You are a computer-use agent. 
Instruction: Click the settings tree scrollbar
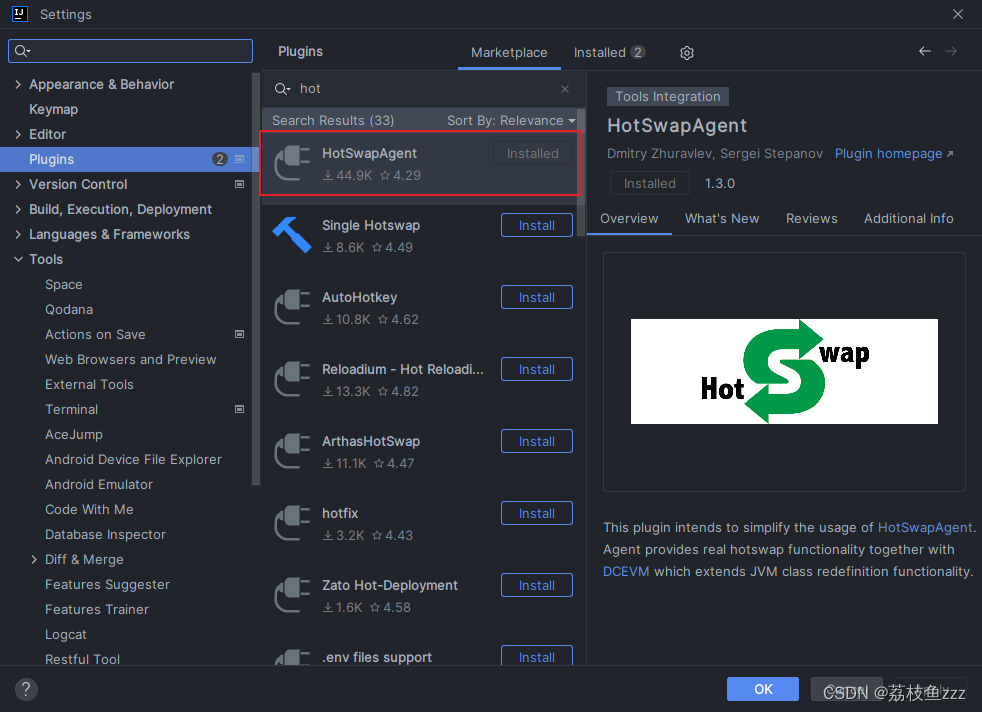click(x=256, y=279)
